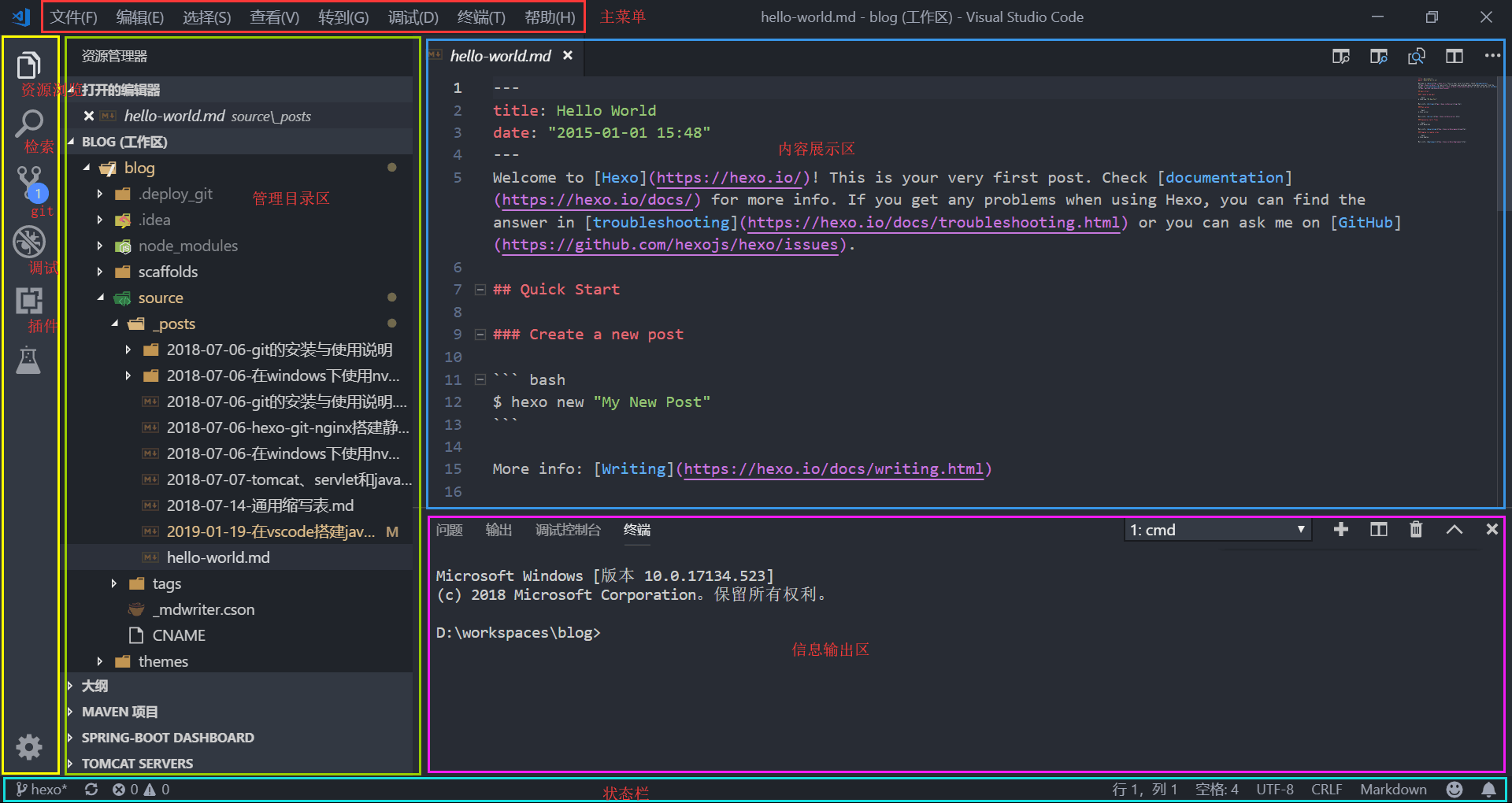Screen dimensions: 1512x803
Task: Expand the node_modules folder
Action: (x=187, y=246)
